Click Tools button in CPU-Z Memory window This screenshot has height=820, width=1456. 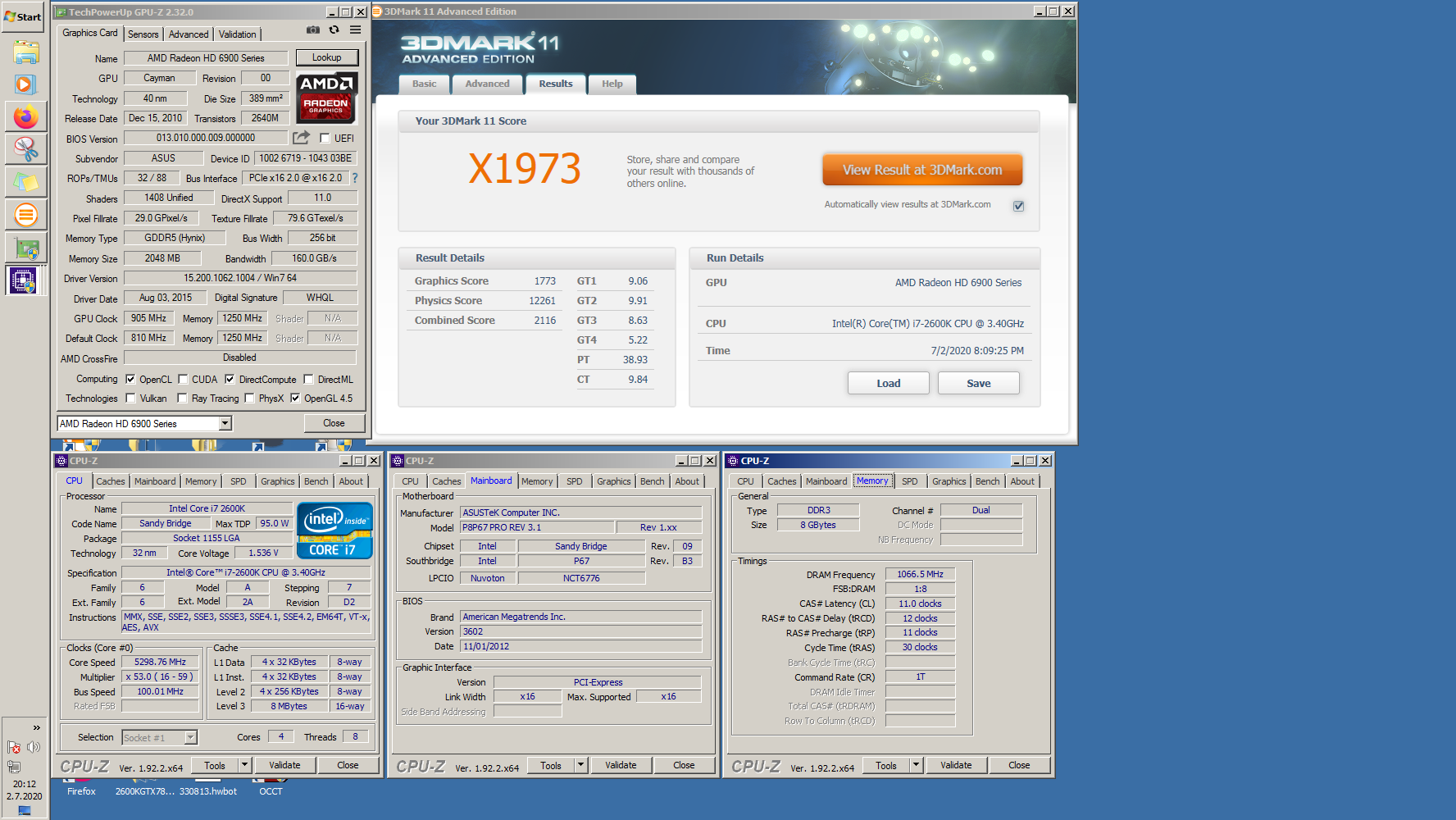point(886,765)
